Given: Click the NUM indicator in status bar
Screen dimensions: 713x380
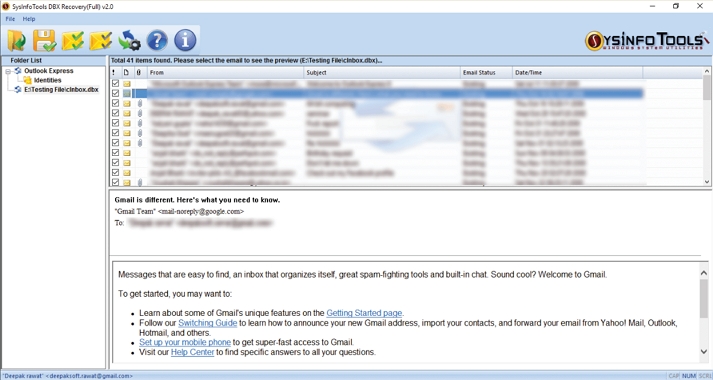Looking at the screenshot, I should point(688,376).
